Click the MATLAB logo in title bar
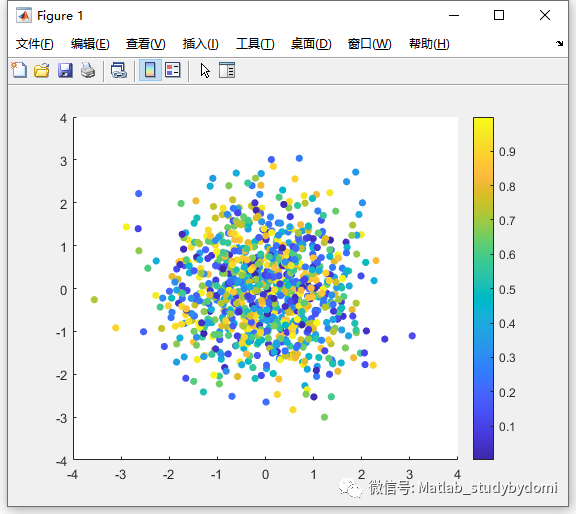Screen dimensions: 576x514 (24, 15)
